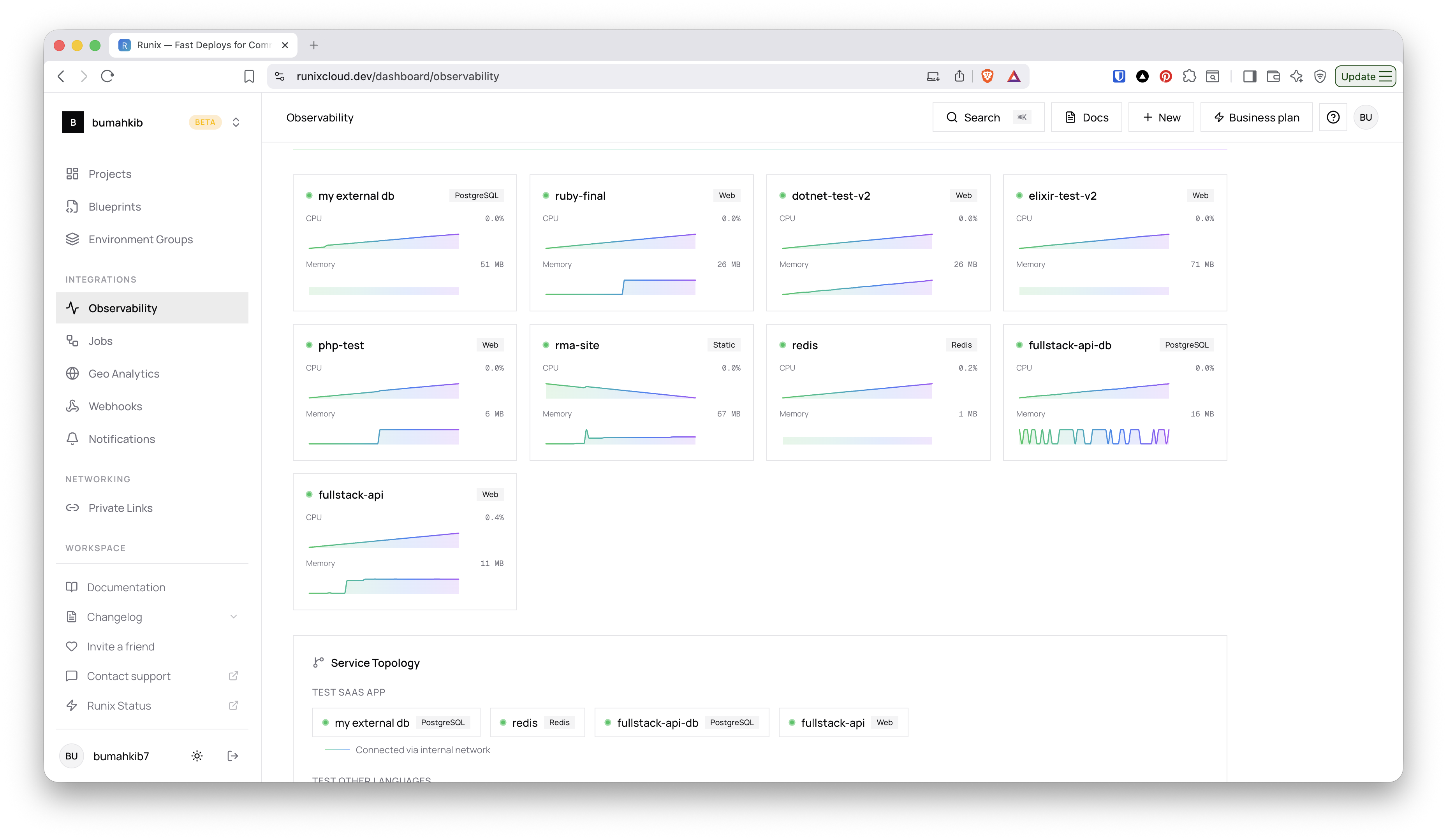Open the Bitwarden extension icon
The width and height of the screenshot is (1447, 840).
click(x=1119, y=76)
